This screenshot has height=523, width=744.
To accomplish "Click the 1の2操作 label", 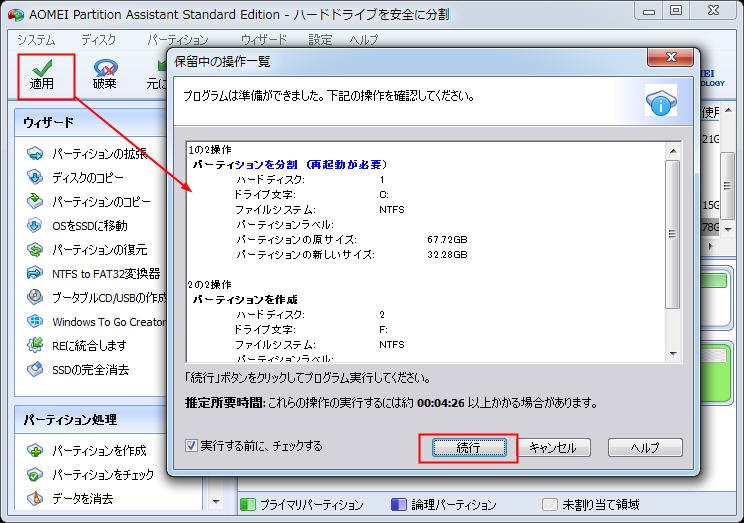I will [x=210, y=150].
